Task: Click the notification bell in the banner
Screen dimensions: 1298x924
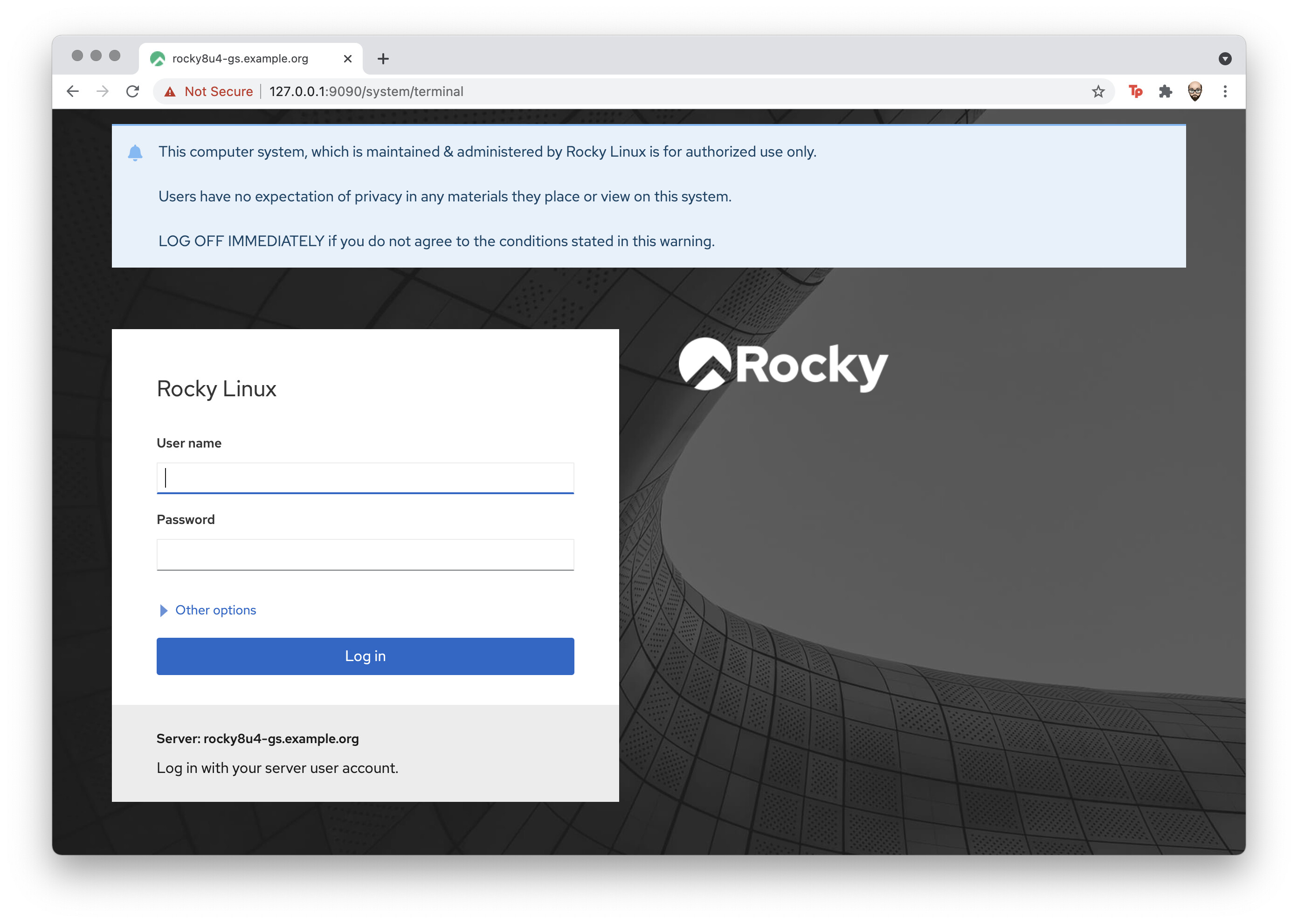Action: [x=135, y=152]
